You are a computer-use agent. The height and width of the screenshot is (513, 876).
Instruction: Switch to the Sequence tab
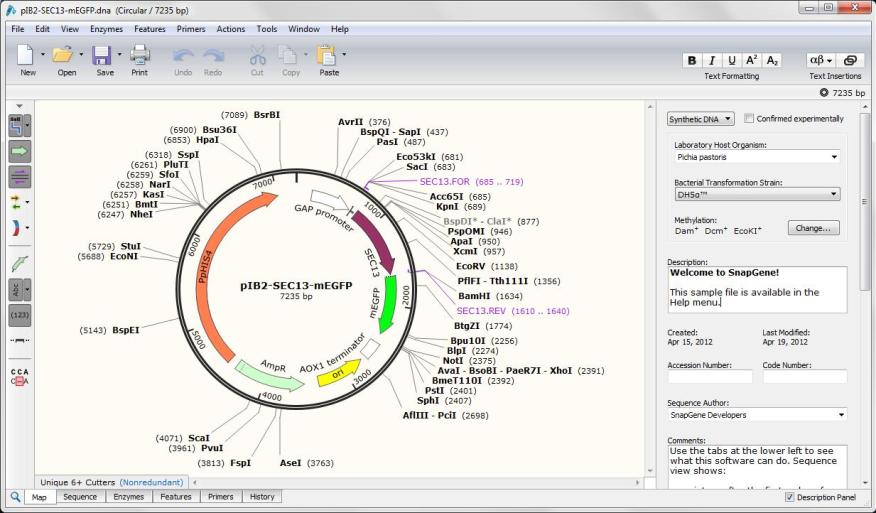click(80, 497)
